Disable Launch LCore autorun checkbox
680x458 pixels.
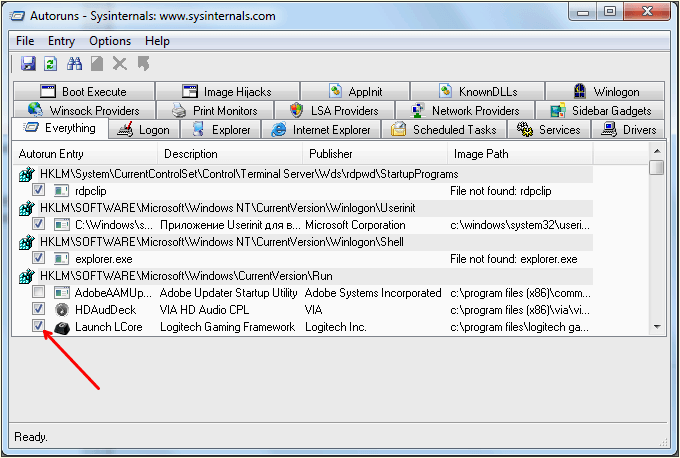click(38, 325)
